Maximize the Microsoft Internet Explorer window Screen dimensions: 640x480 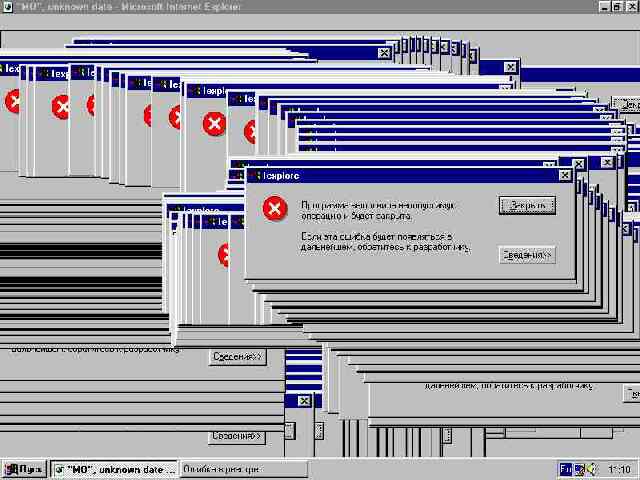click(x=617, y=7)
